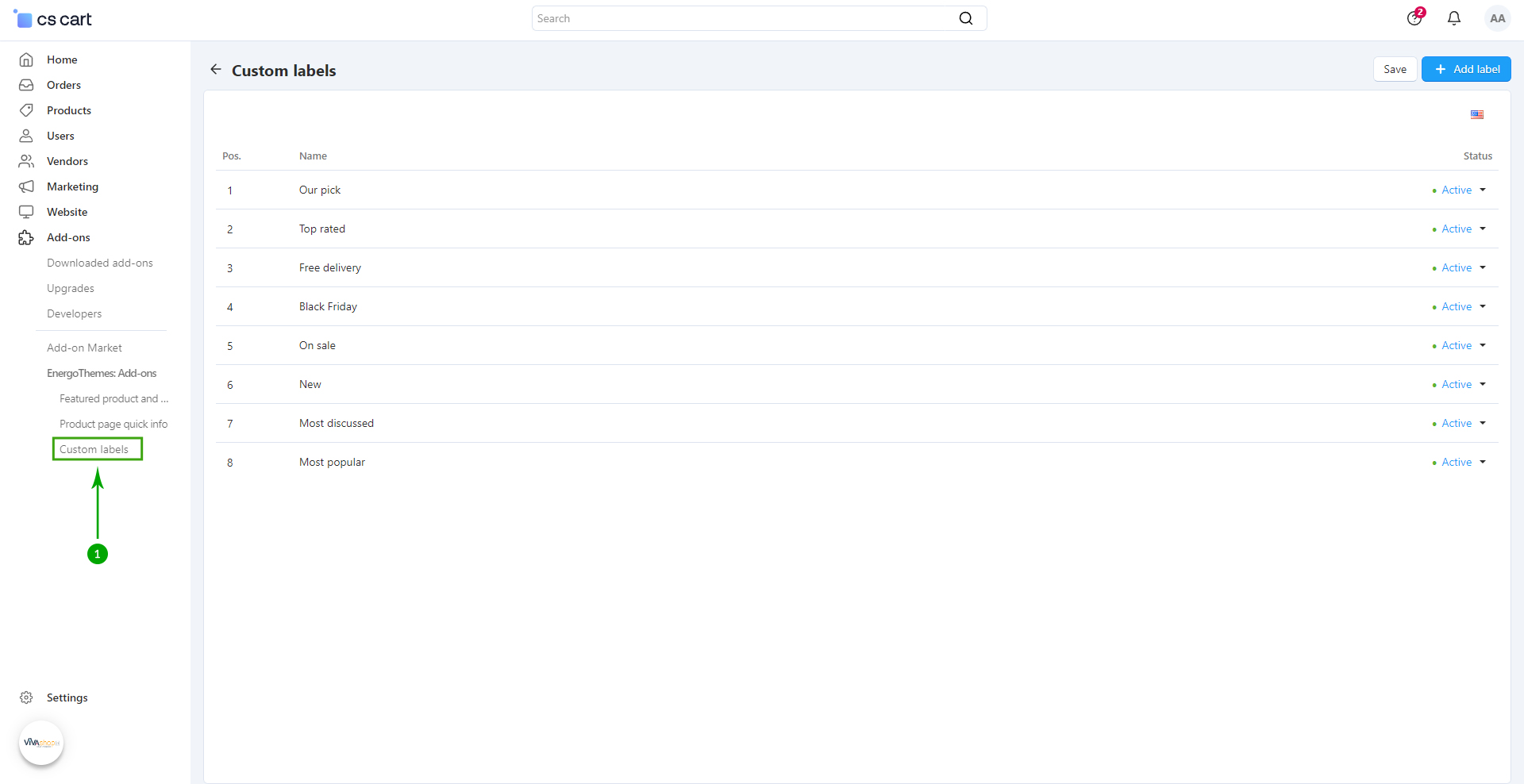Image resolution: width=1524 pixels, height=784 pixels.
Task: Click the search magnifier icon
Action: point(965,18)
